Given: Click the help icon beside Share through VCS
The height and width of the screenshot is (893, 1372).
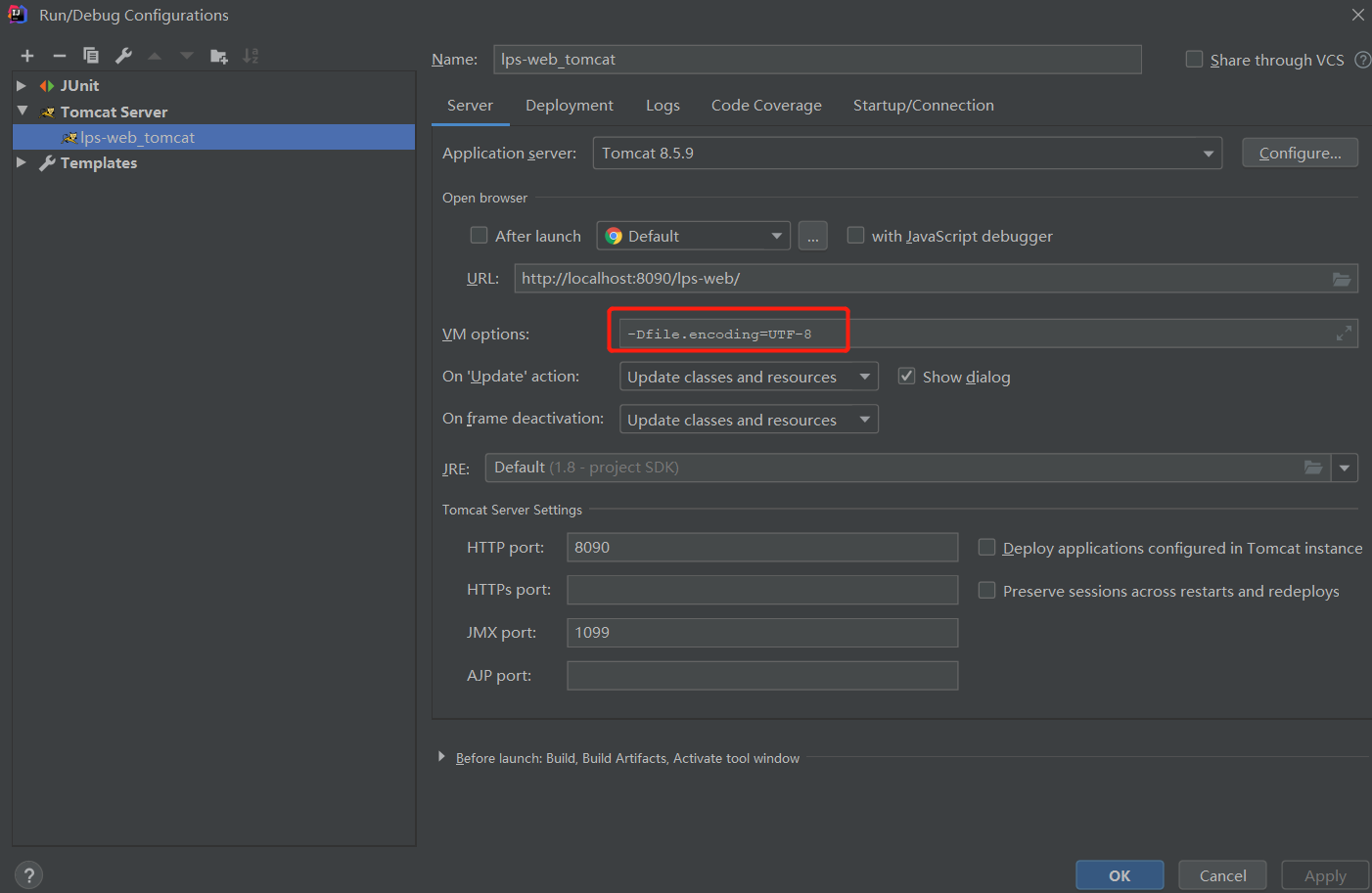Looking at the screenshot, I should [1362, 60].
